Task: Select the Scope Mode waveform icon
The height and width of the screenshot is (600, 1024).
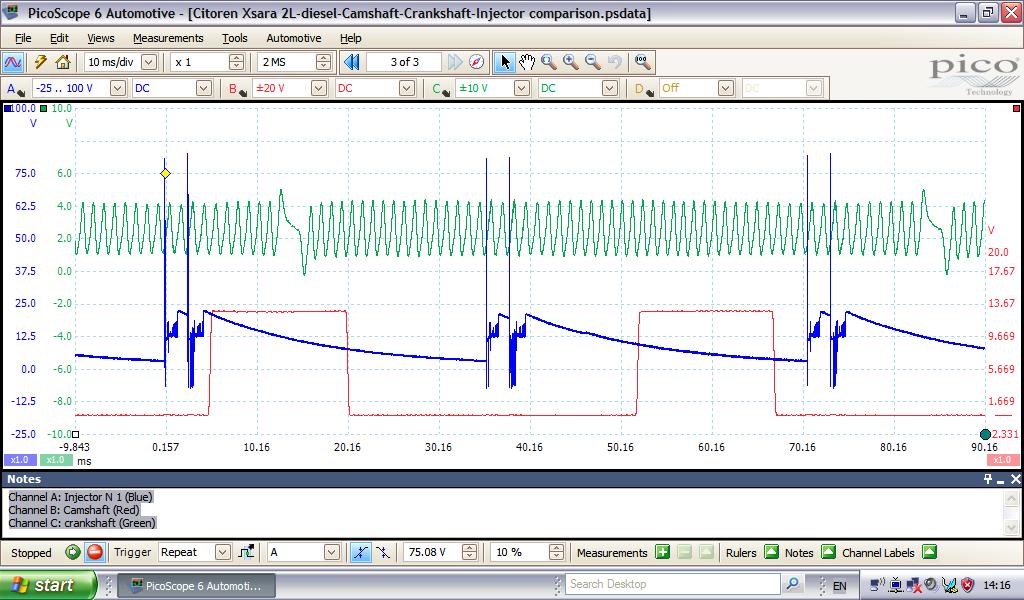Action: [13, 62]
